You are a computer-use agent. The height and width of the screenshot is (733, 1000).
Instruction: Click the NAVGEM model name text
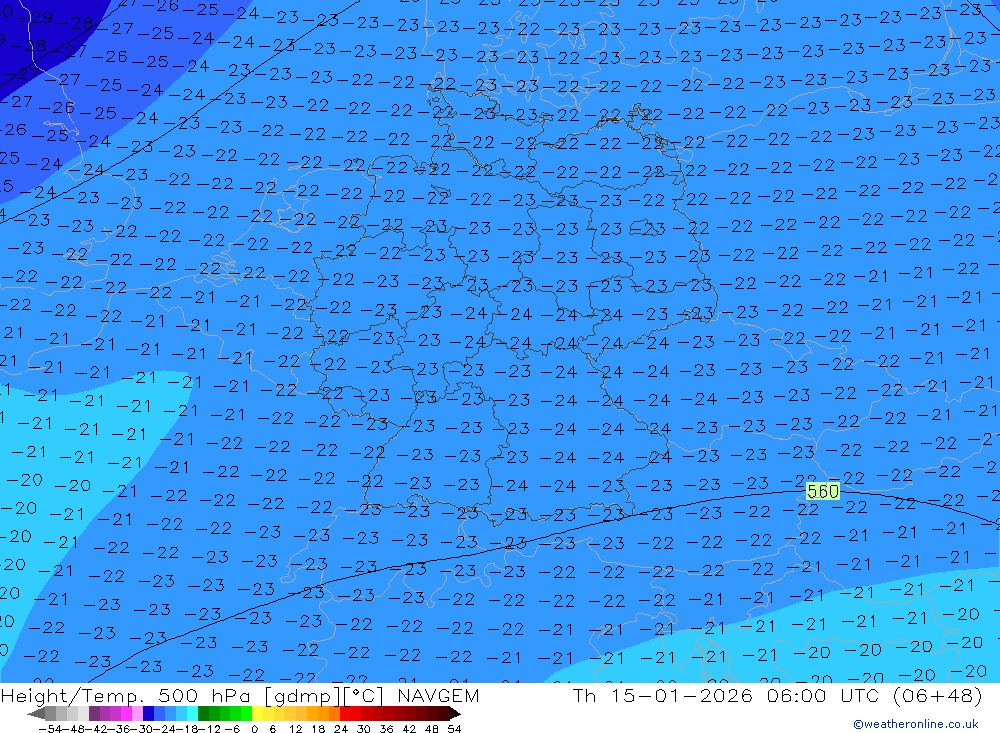[438, 695]
